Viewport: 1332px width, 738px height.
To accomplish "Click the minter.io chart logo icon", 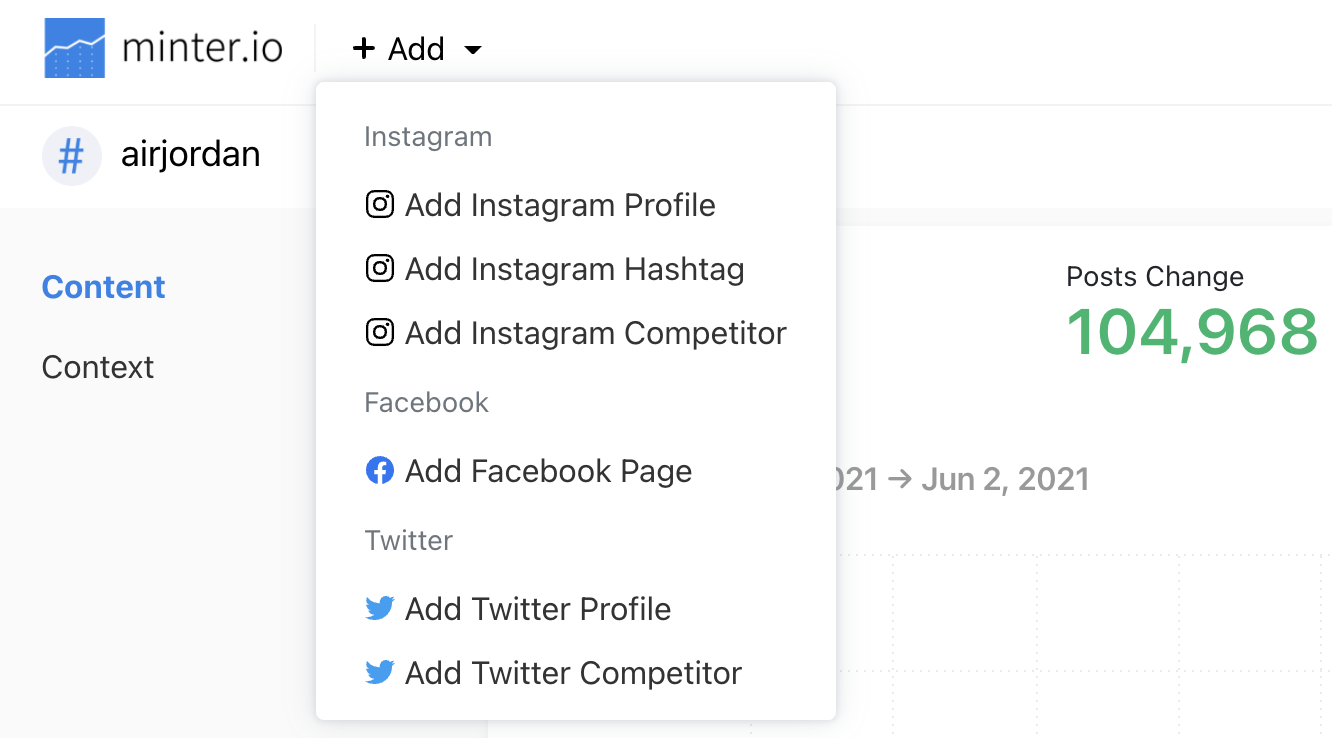I will [75, 48].
